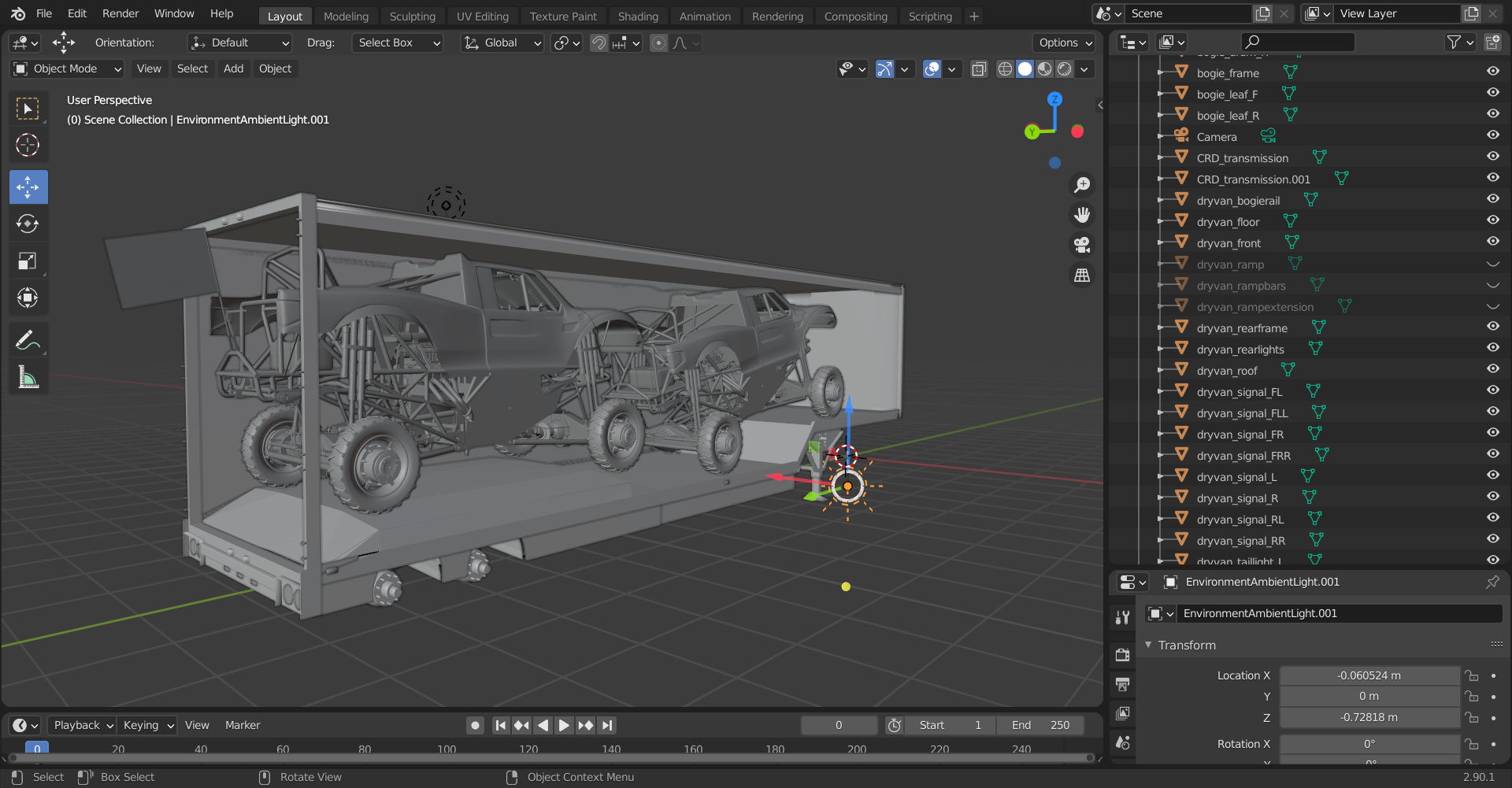Click the Location X value field

(x=1369, y=676)
